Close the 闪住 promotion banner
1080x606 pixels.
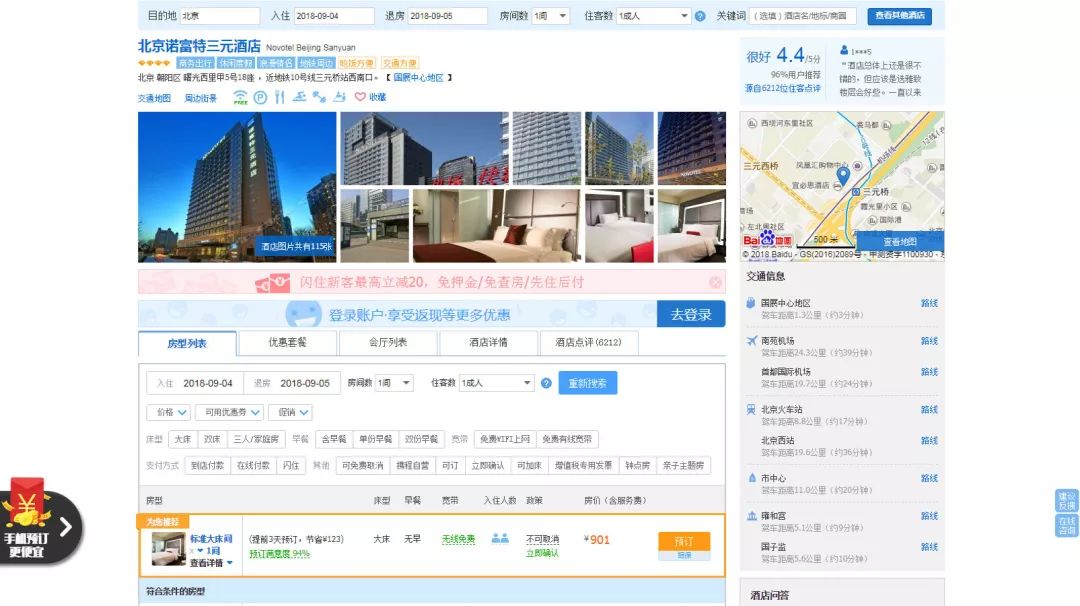point(715,282)
